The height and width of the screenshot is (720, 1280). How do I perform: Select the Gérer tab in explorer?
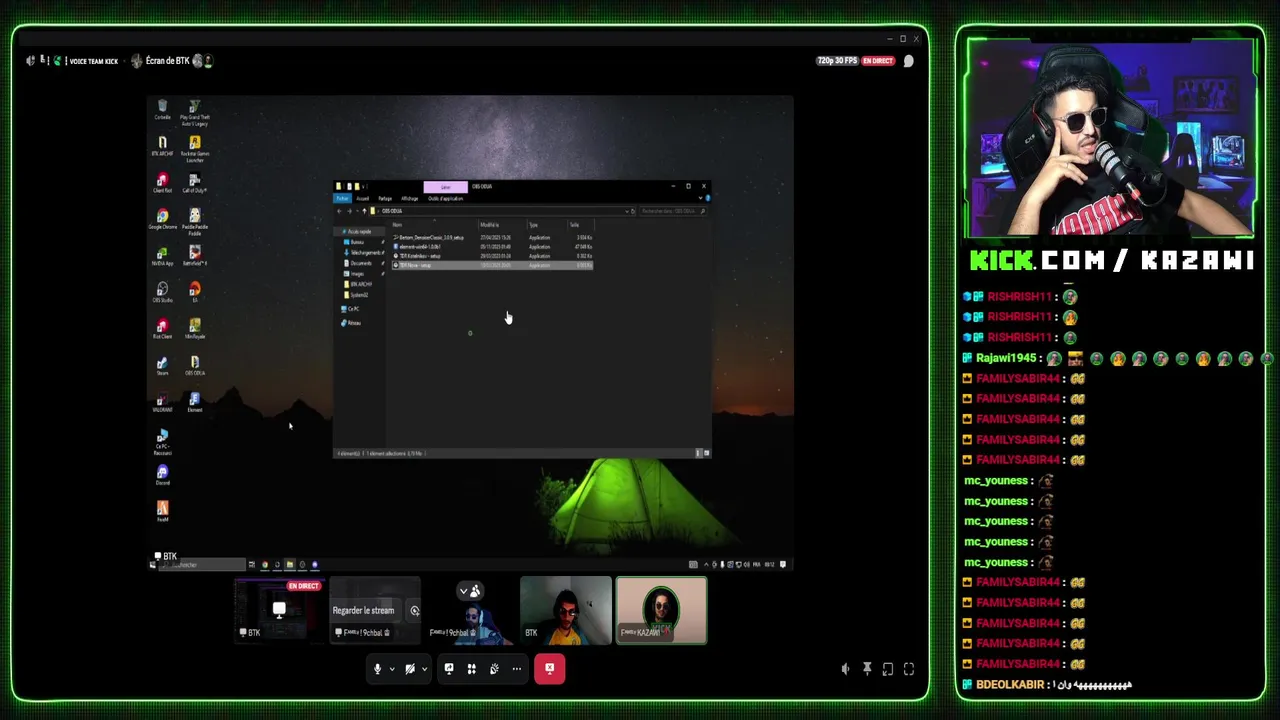click(446, 187)
